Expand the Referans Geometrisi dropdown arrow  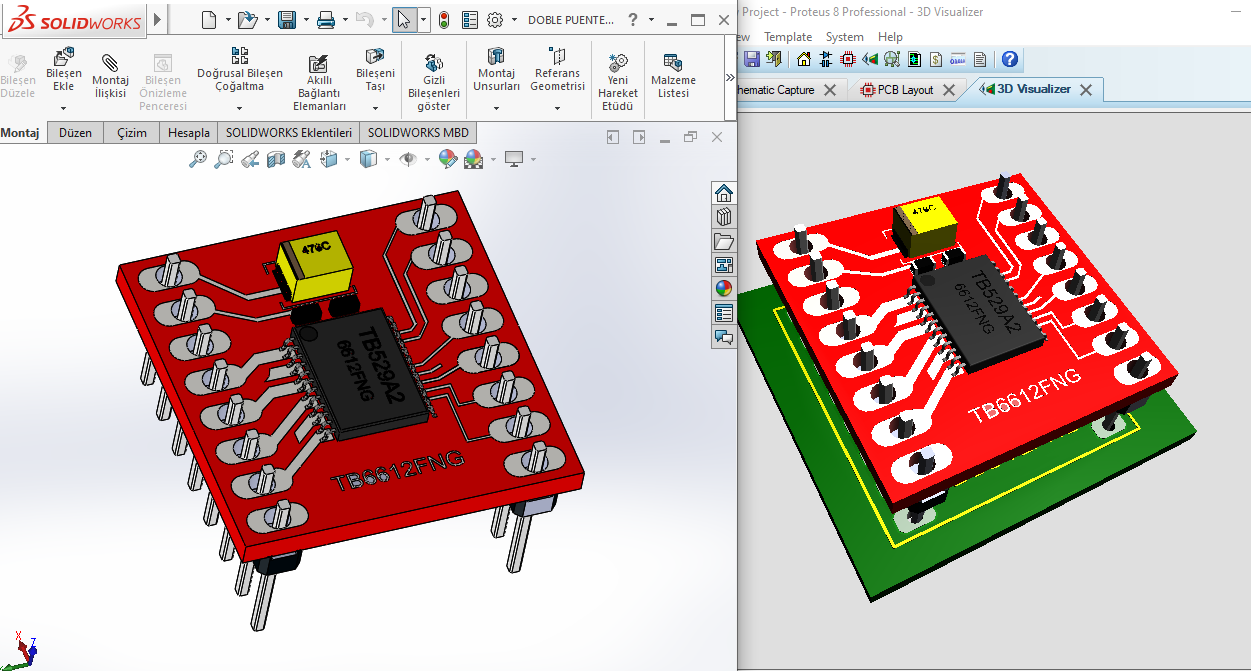[x=557, y=107]
